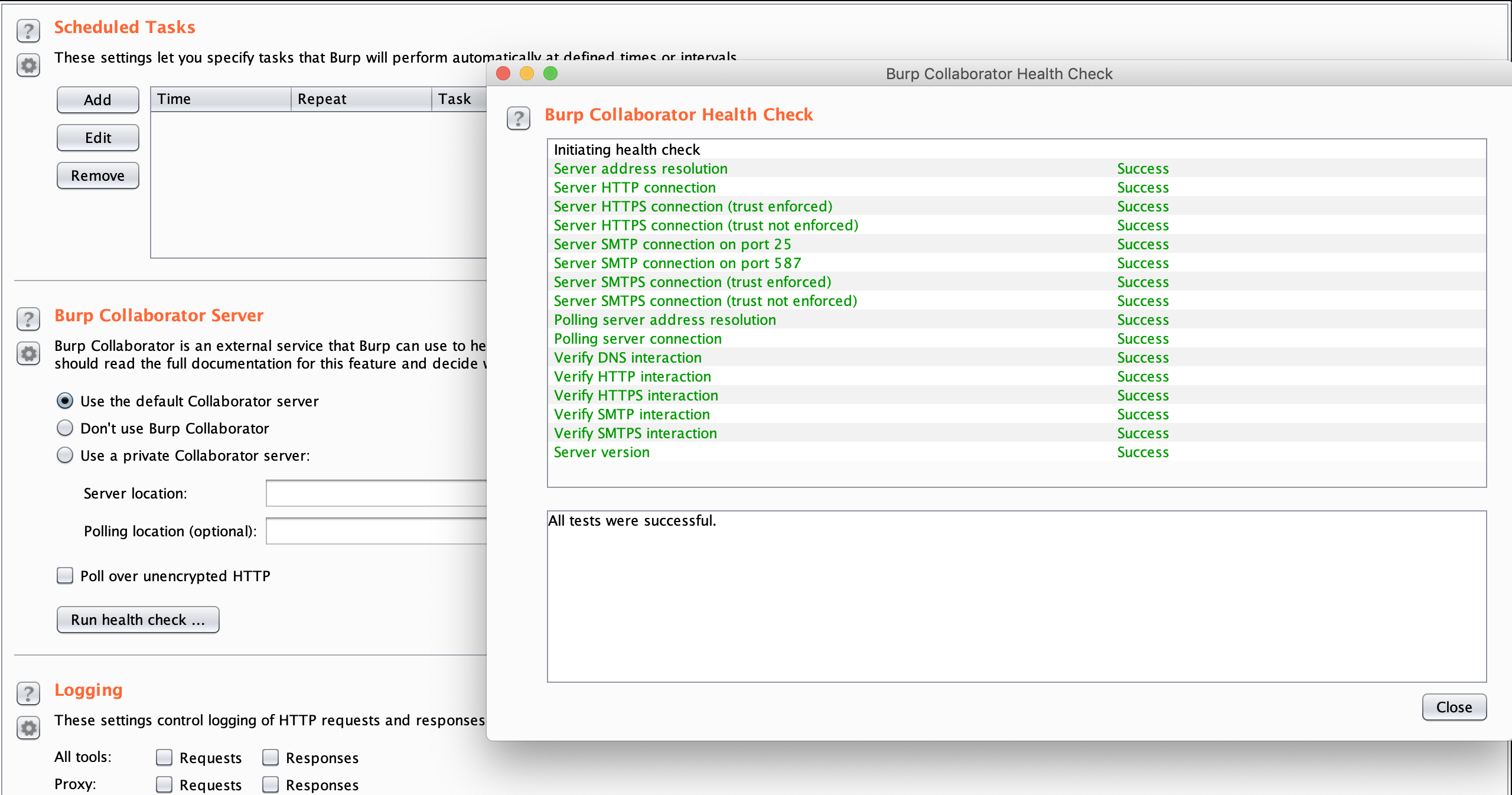Click Run health check button
The image size is (1512, 795).
138,620
